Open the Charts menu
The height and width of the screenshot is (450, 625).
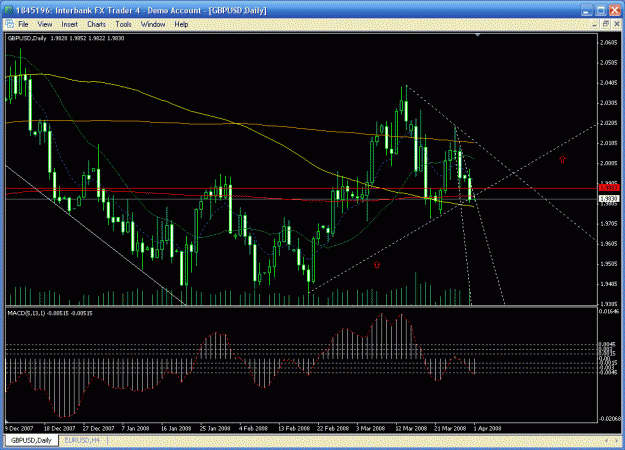point(96,24)
